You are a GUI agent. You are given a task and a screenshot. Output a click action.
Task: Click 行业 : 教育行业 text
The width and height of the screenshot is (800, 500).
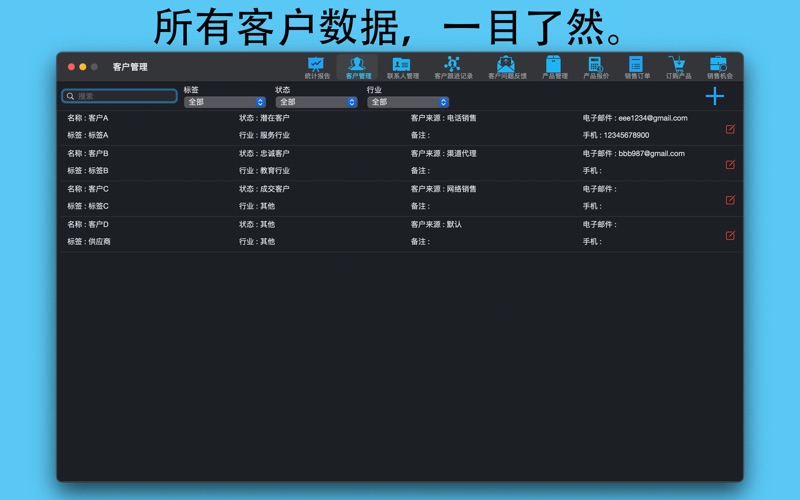[x=264, y=170]
